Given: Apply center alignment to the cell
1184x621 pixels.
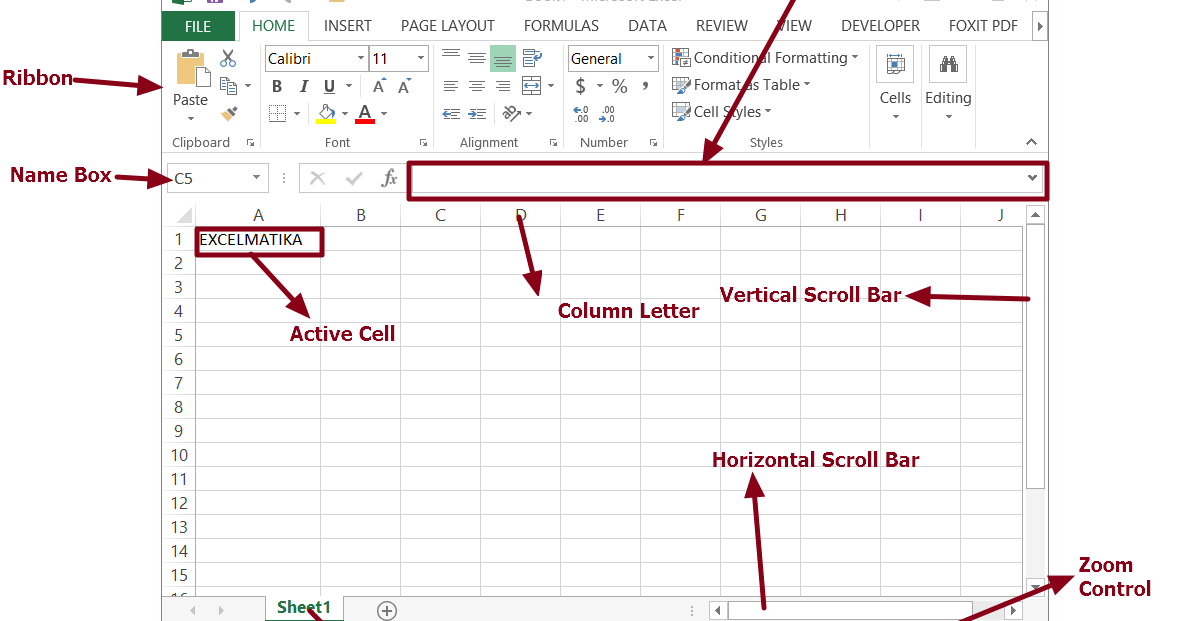Looking at the screenshot, I should point(475,85).
